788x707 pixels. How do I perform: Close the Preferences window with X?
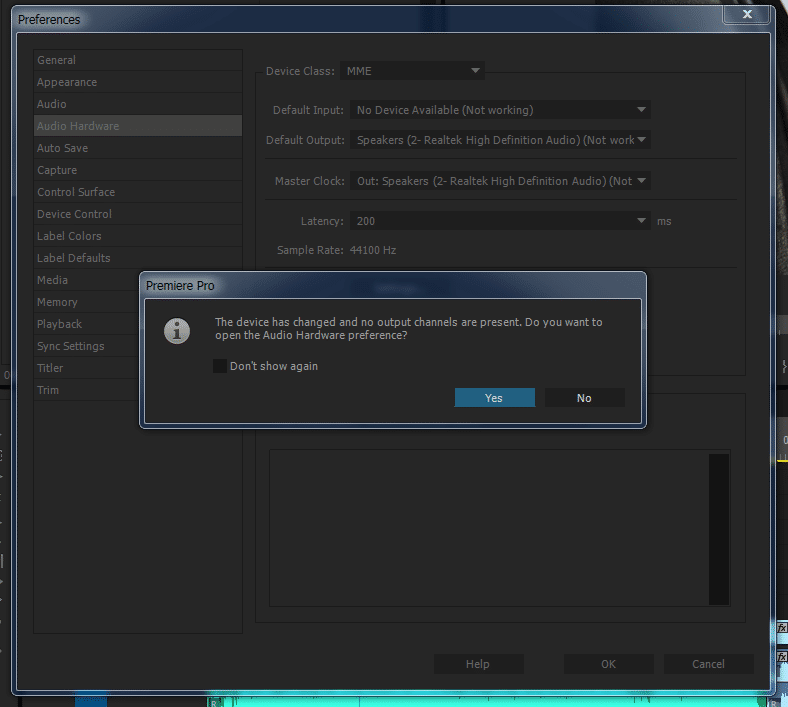point(747,14)
